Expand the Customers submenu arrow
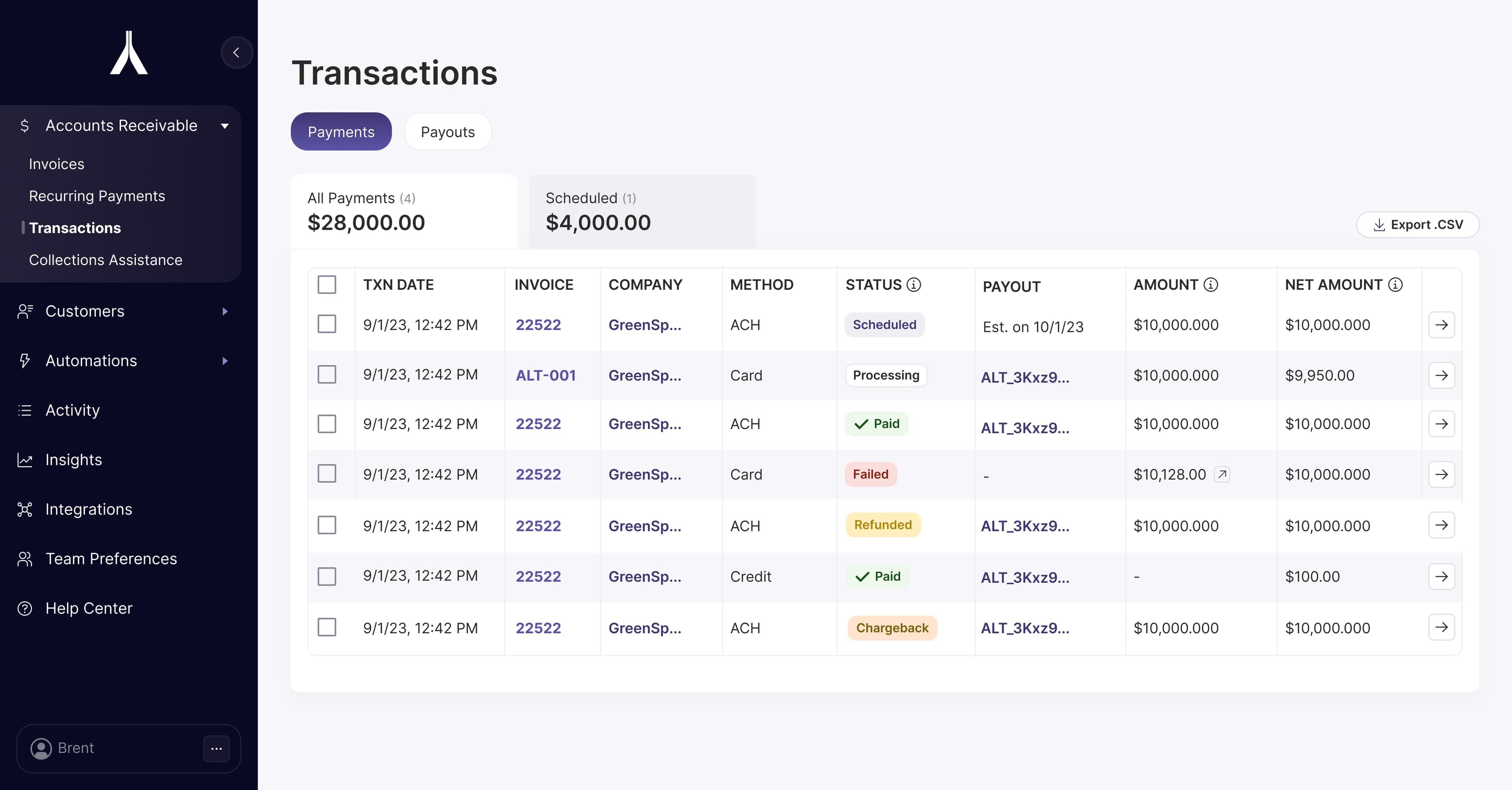This screenshot has height=790, width=1512. pyautogui.click(x=225, y=312)
